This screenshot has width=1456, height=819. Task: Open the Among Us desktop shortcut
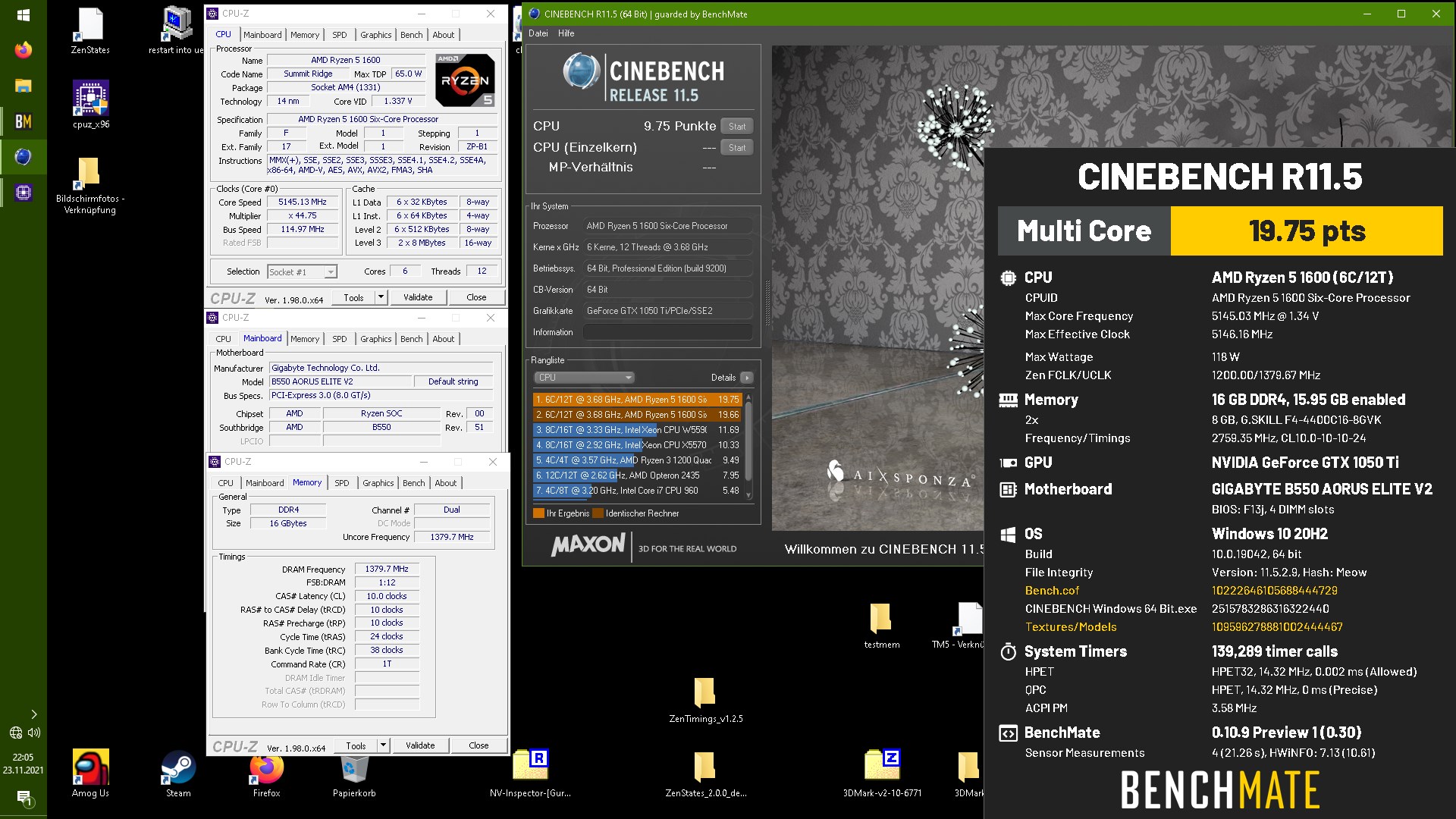point(90,773)
